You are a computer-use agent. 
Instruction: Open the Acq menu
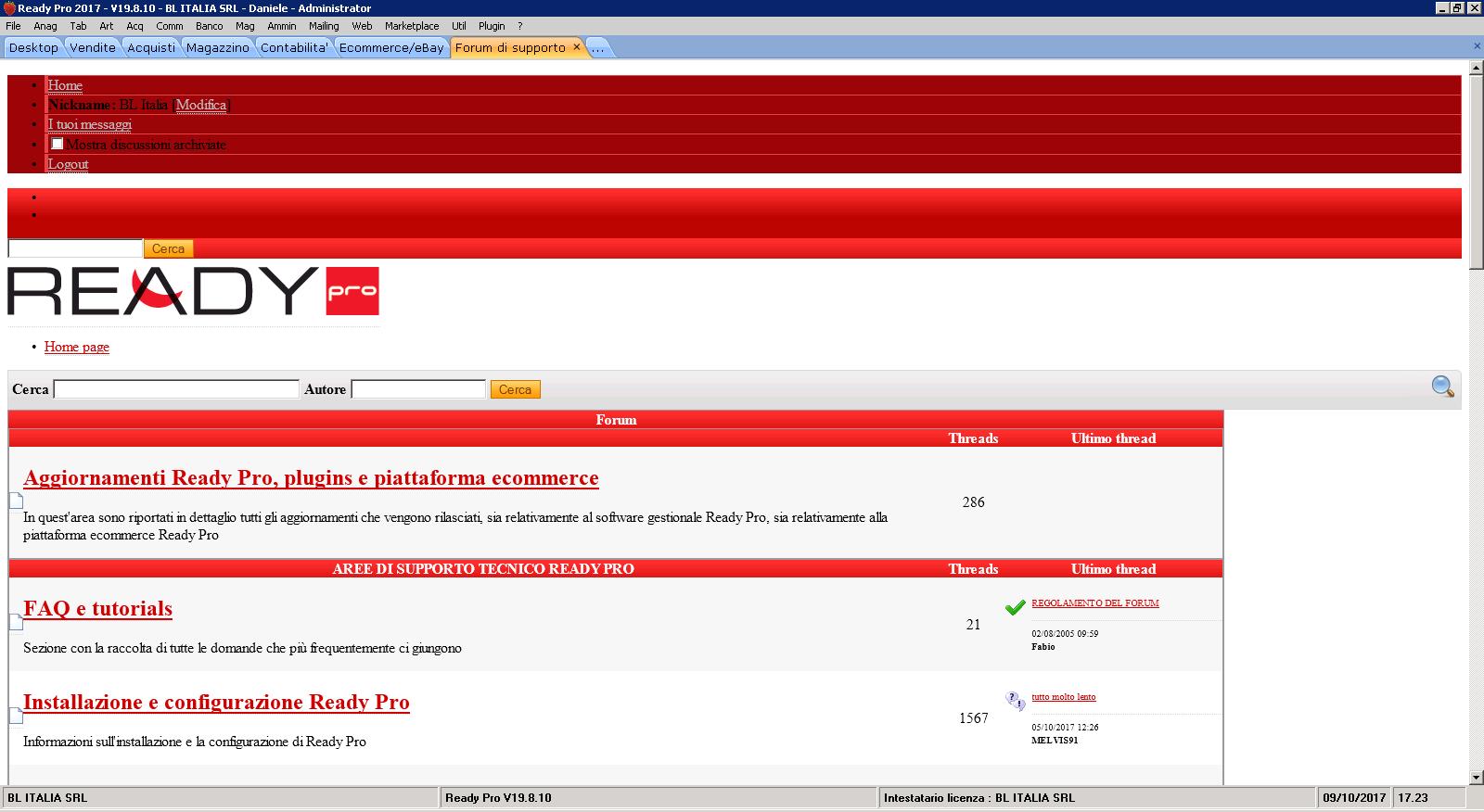click(x=135, y=26)
